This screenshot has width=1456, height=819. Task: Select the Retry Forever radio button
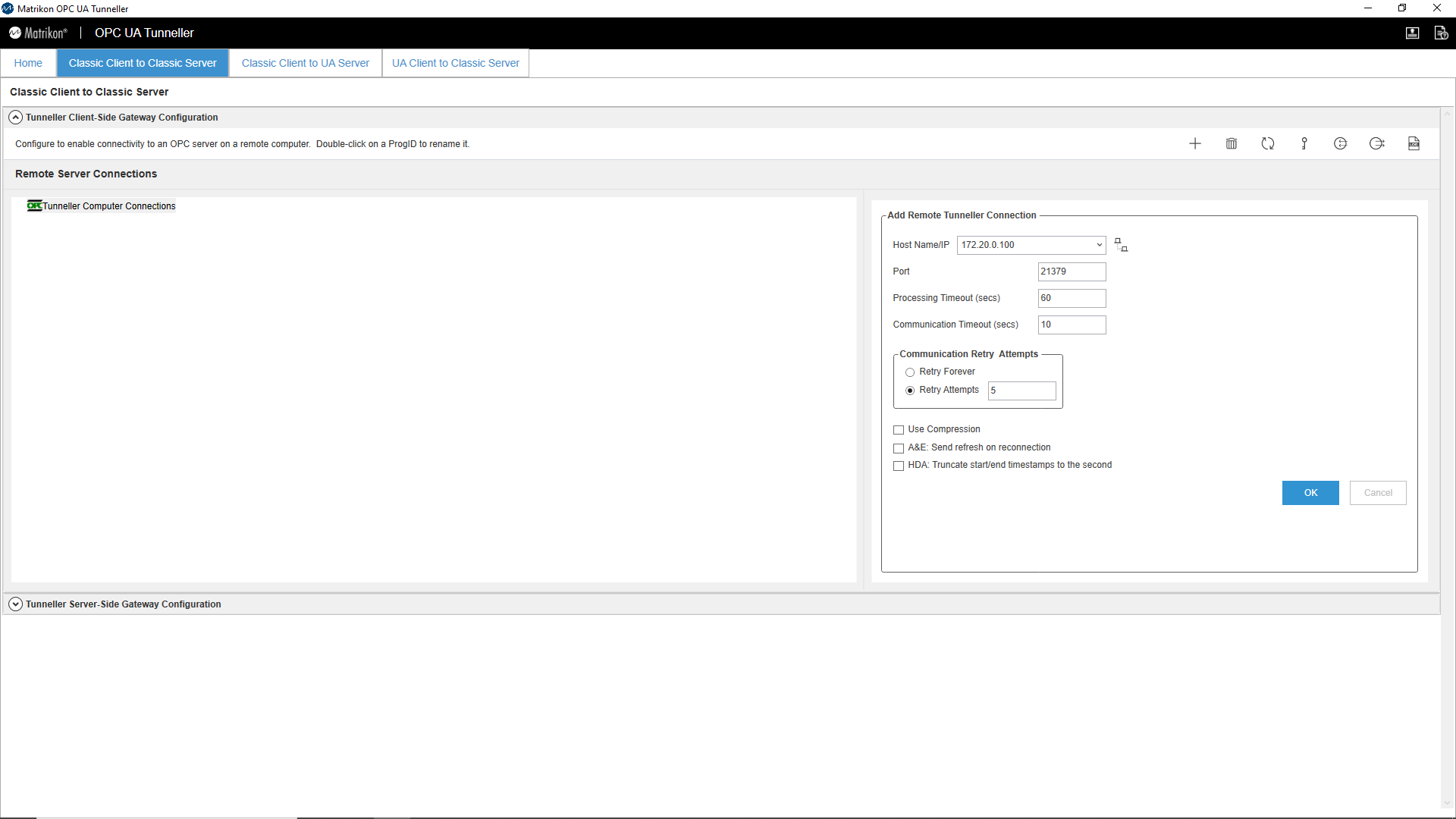pyautogui.click(x=910, y=372)
